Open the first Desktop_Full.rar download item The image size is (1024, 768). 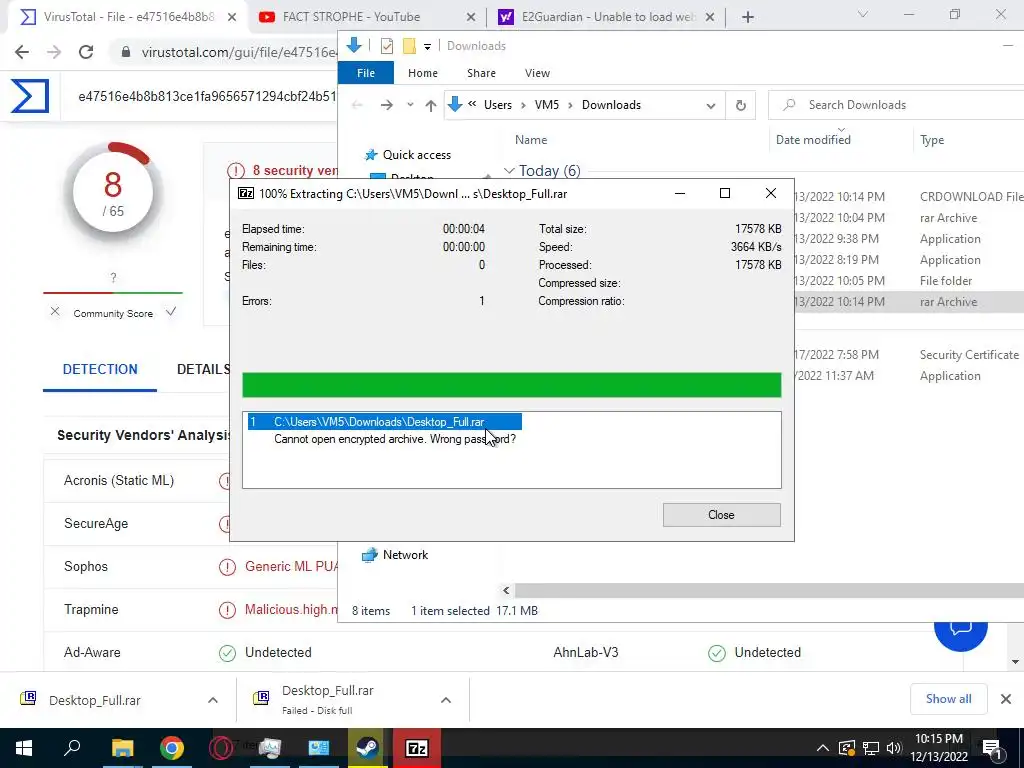click(95, 700)
